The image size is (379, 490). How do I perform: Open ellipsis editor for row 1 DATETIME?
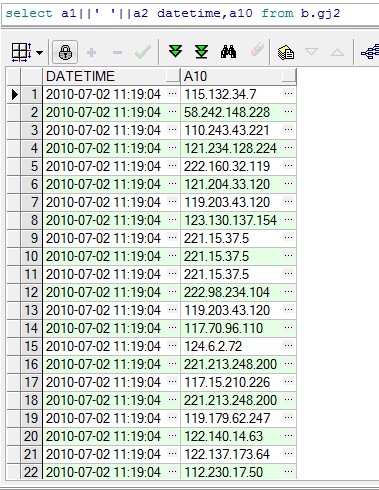173,93
